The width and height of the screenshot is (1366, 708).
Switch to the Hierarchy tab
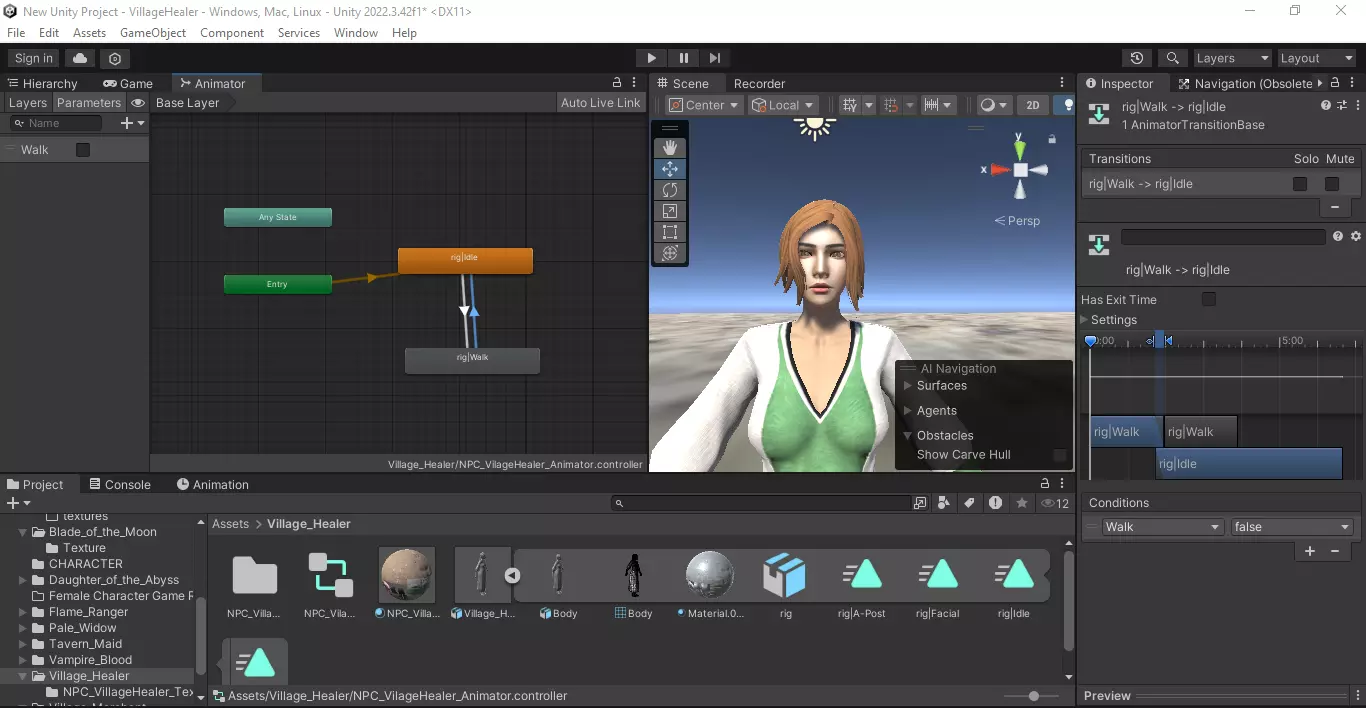(42, 84)
